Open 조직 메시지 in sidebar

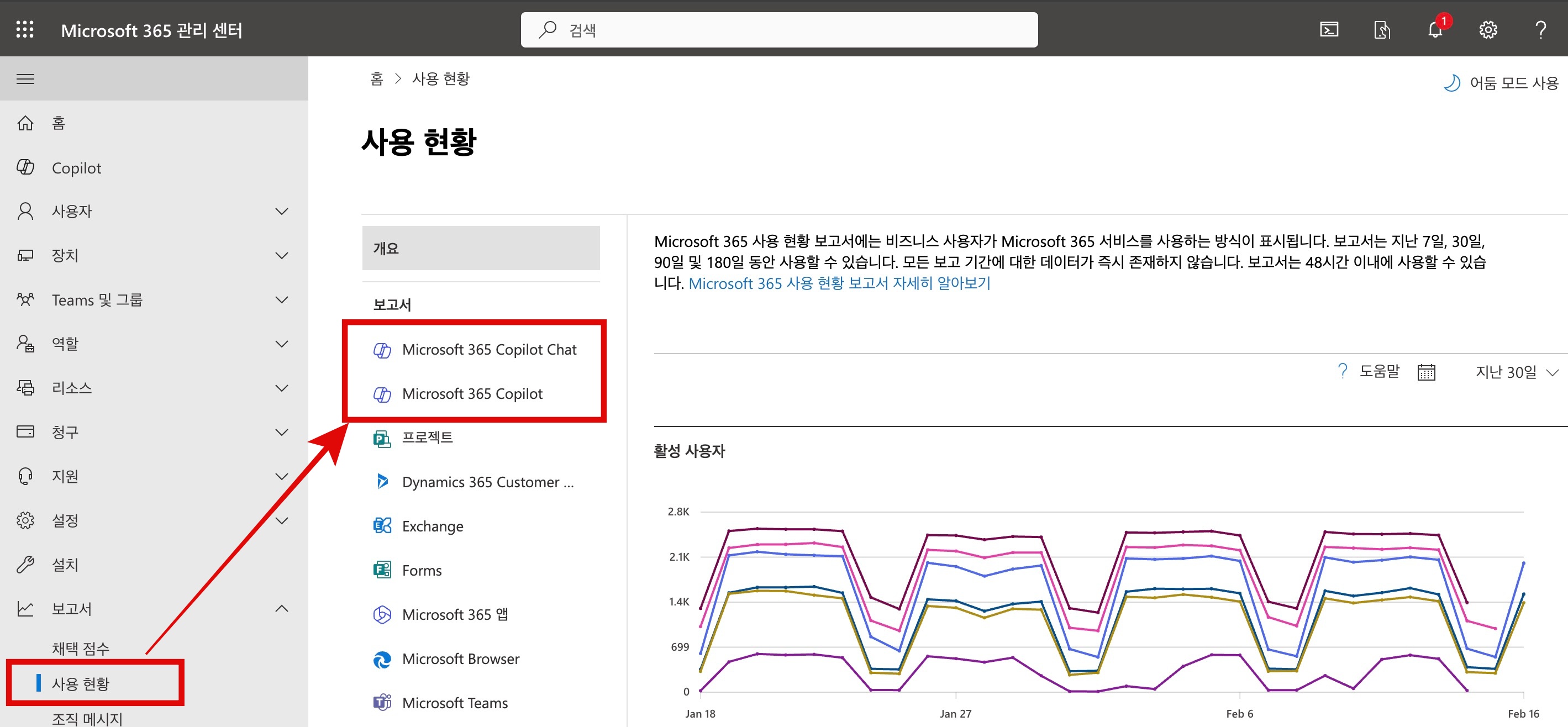click(x=87, y=719)
